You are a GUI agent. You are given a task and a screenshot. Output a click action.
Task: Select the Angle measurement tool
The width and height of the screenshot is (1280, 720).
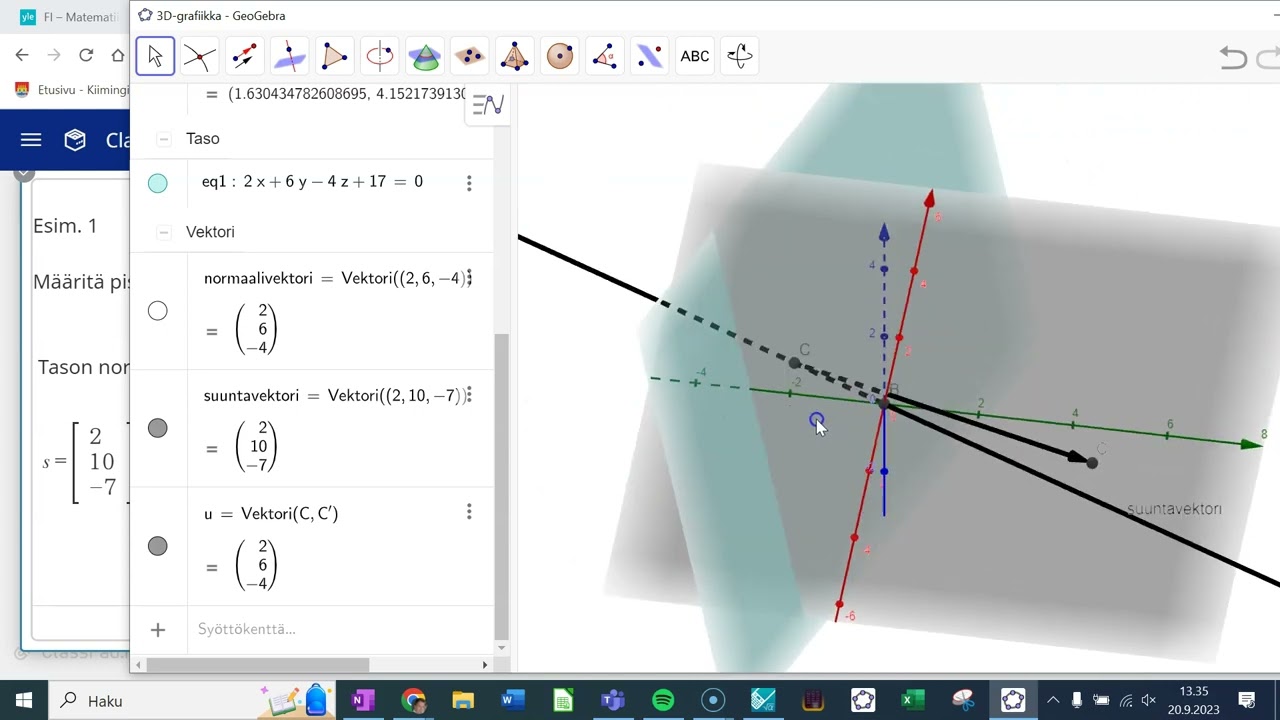[x=605, y=56]
